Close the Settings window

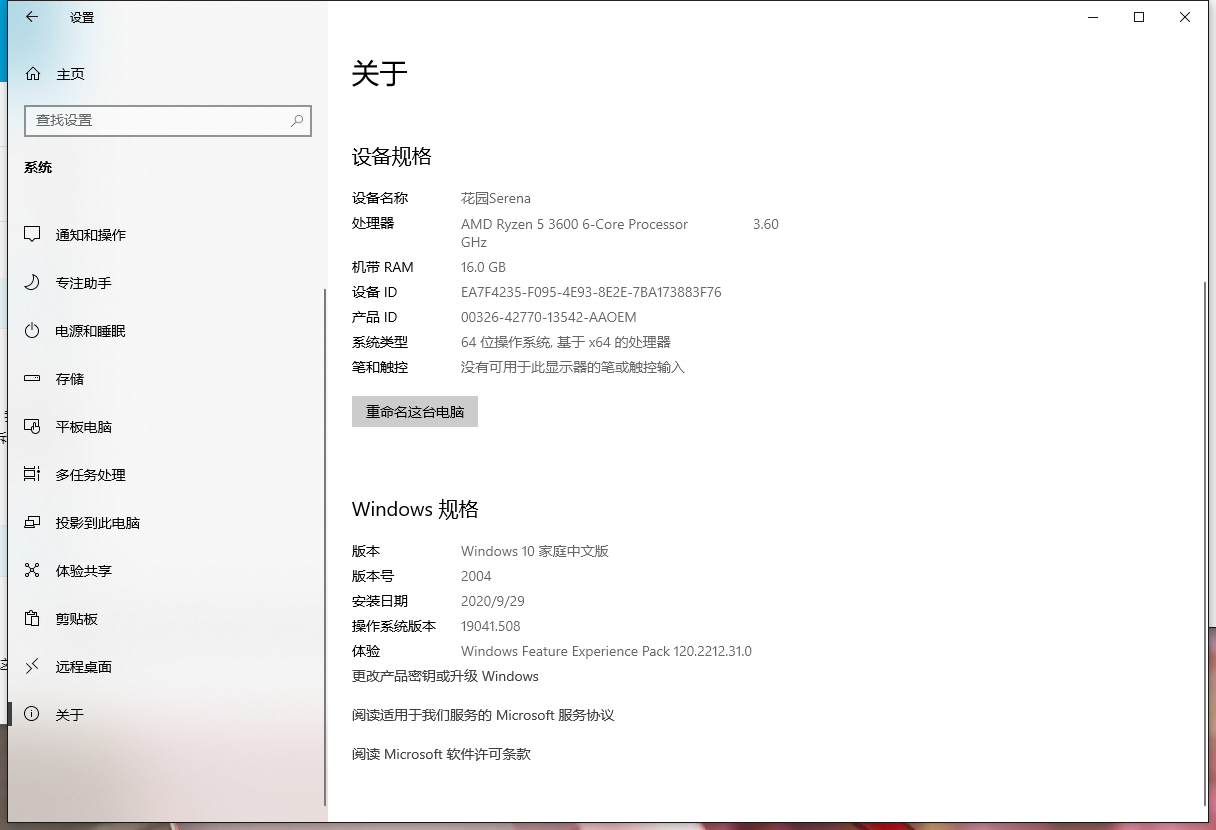point(1185,17)
